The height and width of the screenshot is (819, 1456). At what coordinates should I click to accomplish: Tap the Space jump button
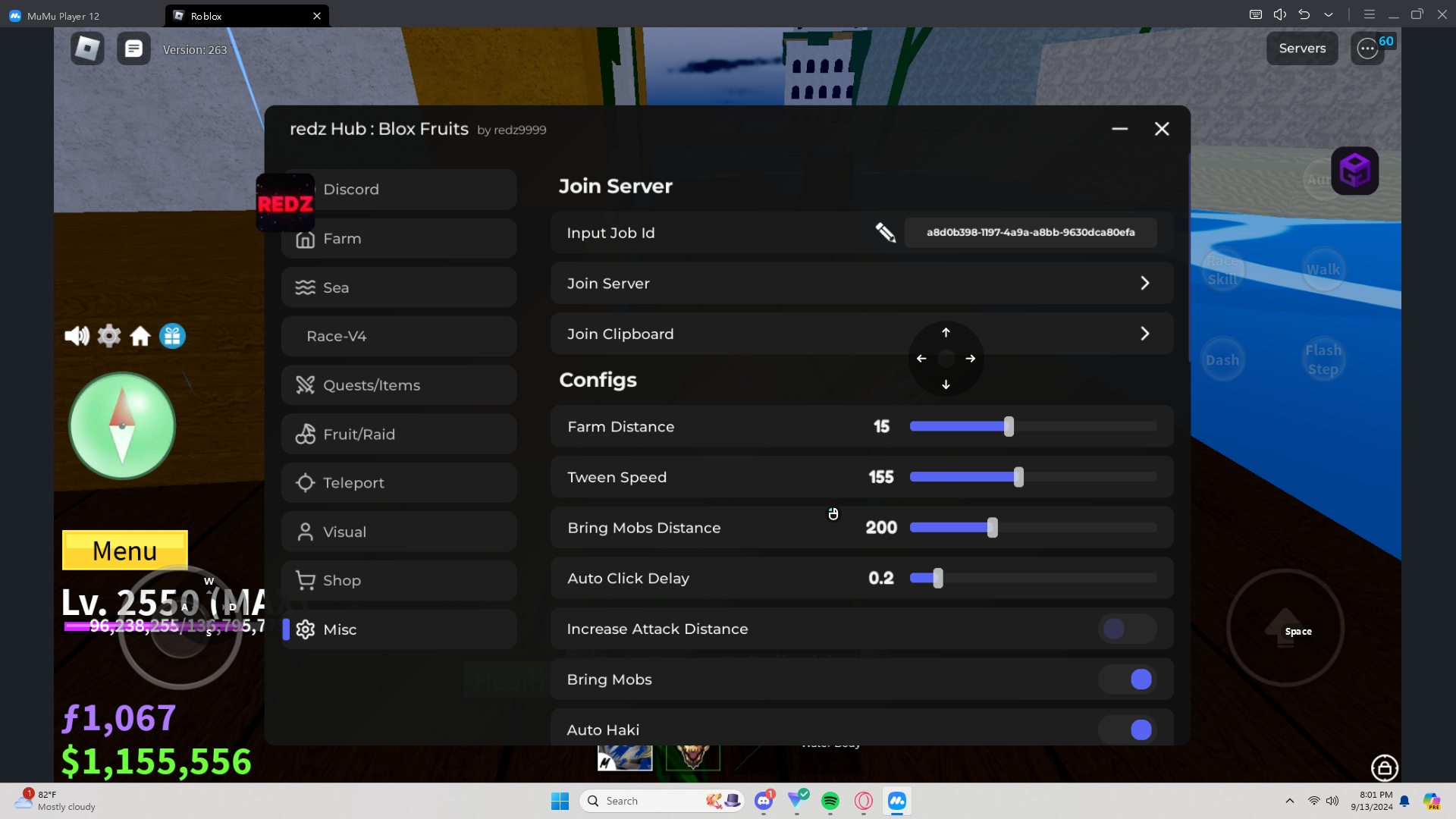point(1285,628)
